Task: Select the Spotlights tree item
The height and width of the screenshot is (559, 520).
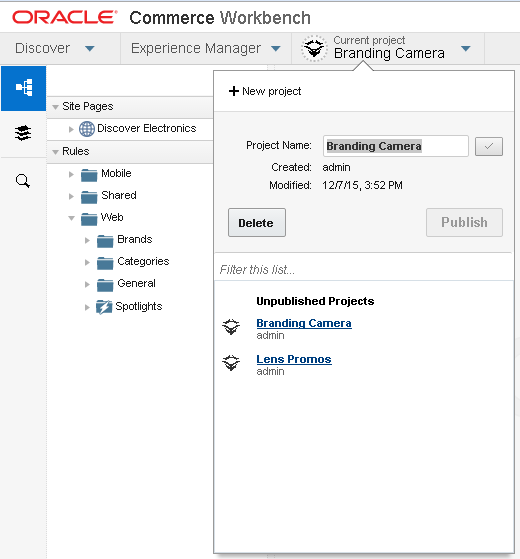Action: coord(139,306)
